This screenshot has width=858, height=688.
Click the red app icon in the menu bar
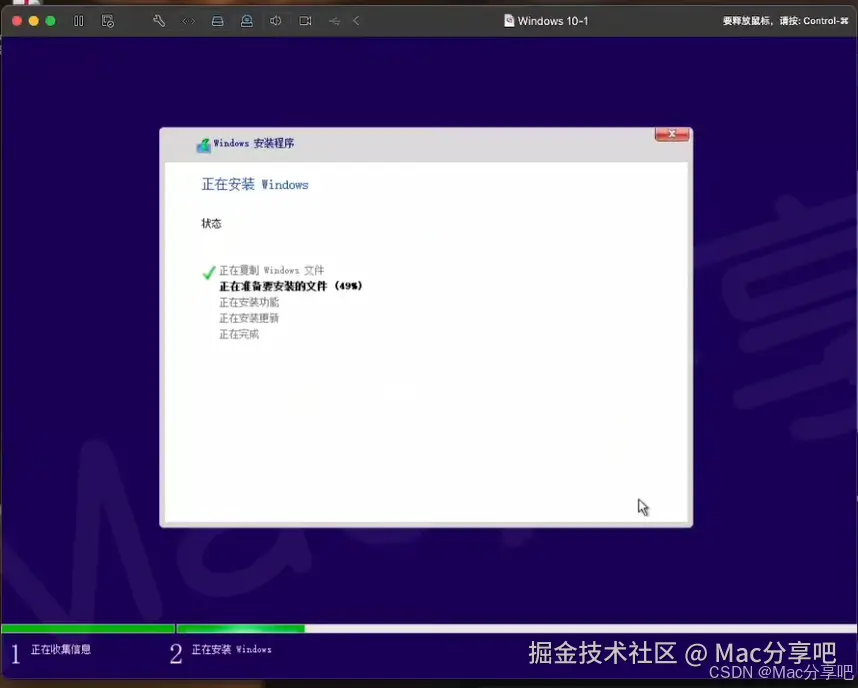25,5
